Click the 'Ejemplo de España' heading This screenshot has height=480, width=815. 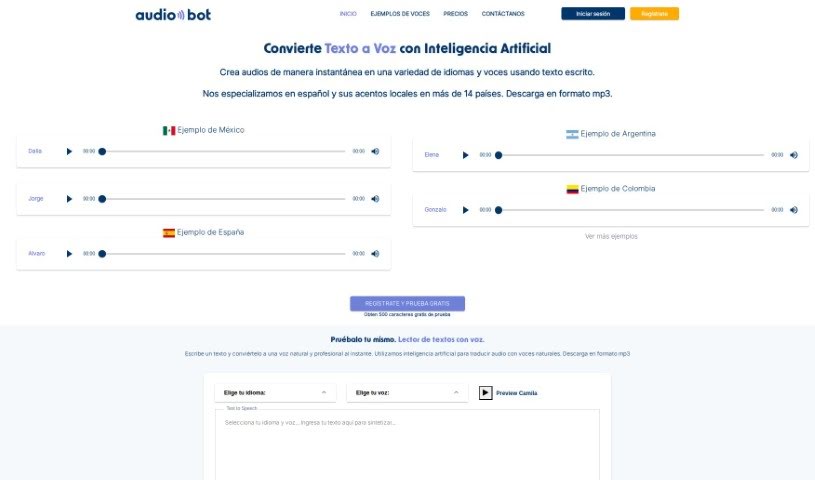[211, 232]
